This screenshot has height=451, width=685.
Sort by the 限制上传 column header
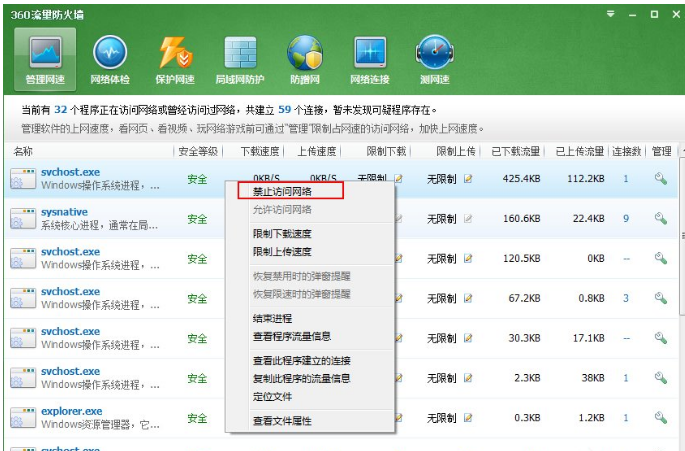(x=456, y=152)
